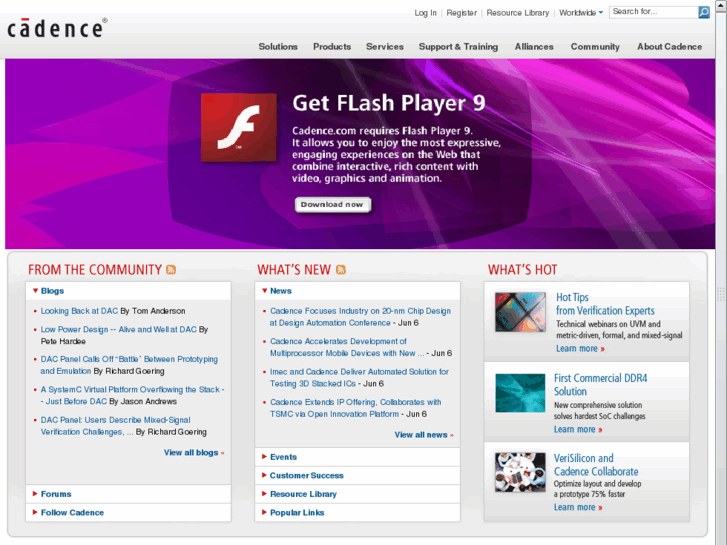The image size is (727, 545).
Task: Click the Hot Tips thumbnail image
Action: [x=520, y=312]
